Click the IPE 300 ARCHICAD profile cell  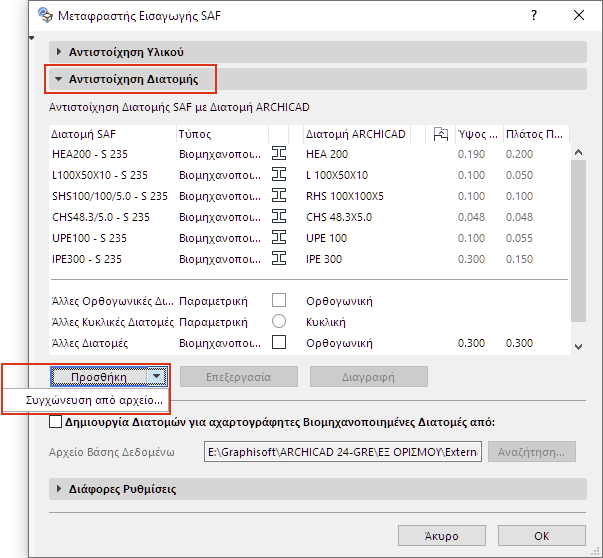click(x=324, y=259)
